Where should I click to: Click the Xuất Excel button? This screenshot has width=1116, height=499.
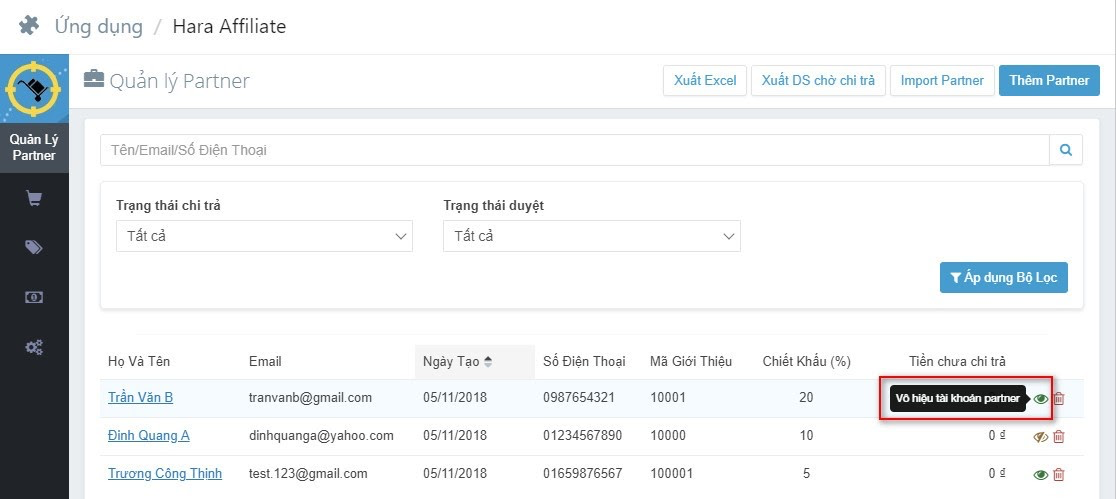pyautogui.click(x=704, y=81)
